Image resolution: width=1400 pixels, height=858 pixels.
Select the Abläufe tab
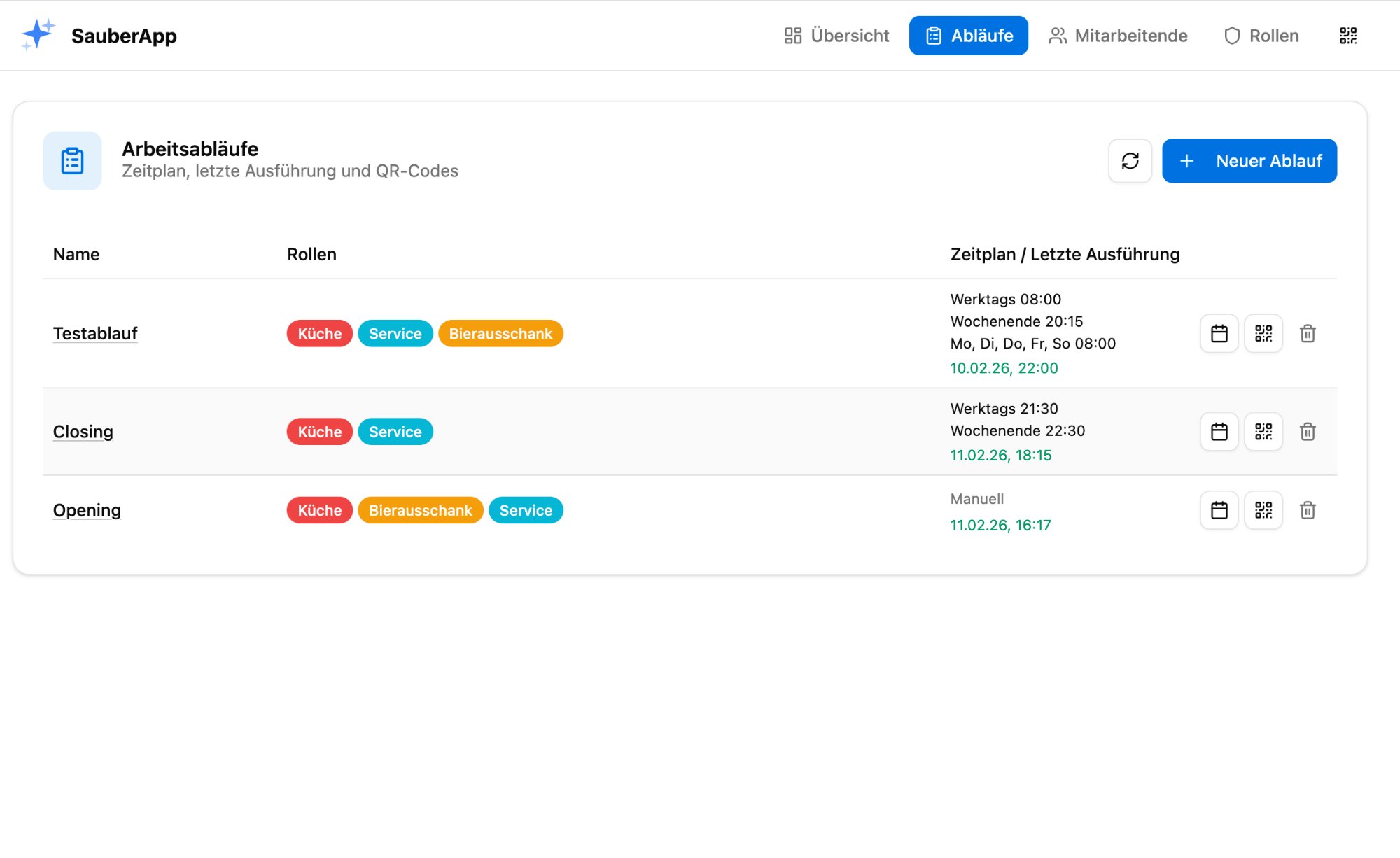pos(968,36)
